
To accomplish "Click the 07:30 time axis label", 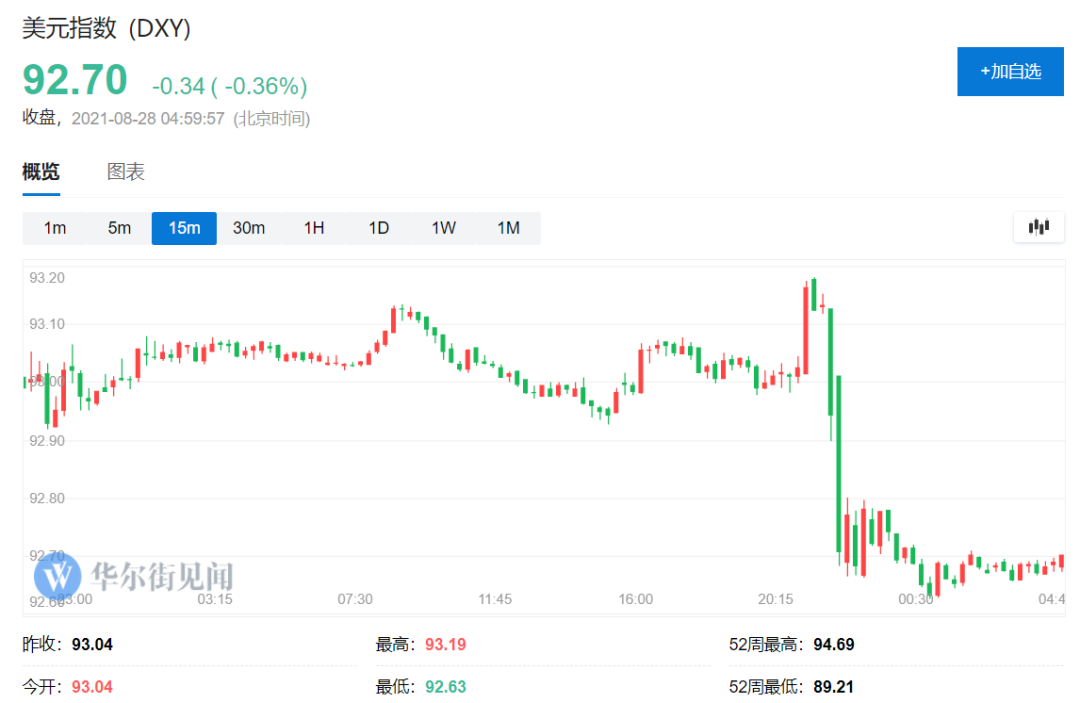I will tap(355, 599).
